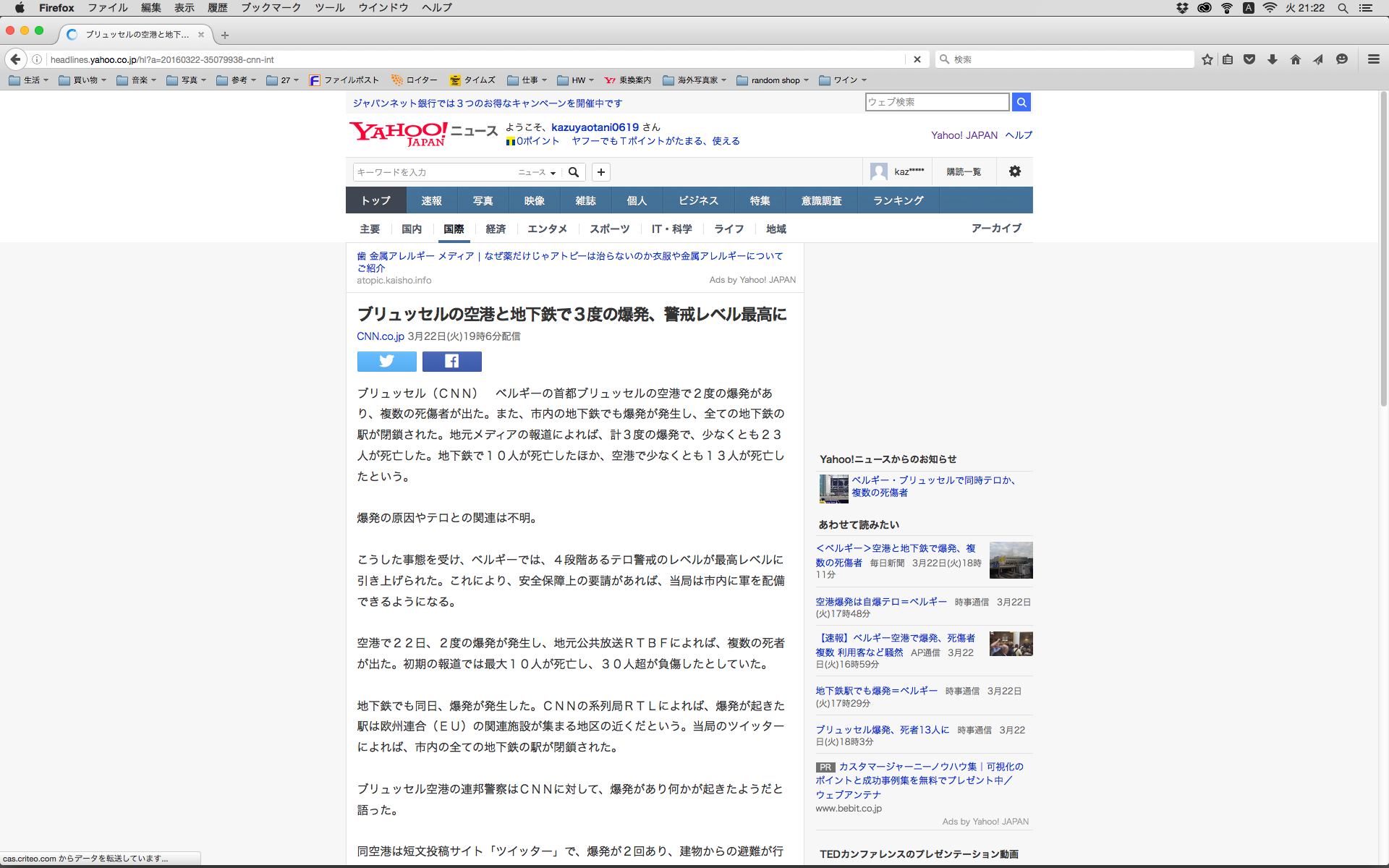1389x868 pixels.
Task: Click the Yahoo settings gear icon
Action: 1014,171
